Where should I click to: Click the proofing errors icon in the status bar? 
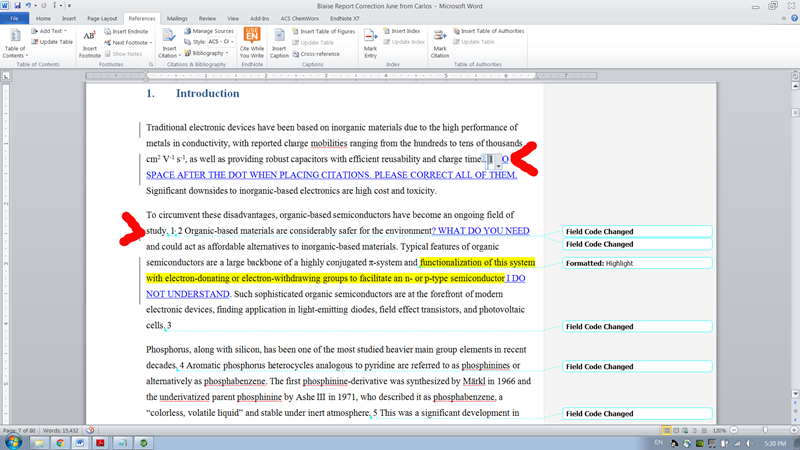90,430
